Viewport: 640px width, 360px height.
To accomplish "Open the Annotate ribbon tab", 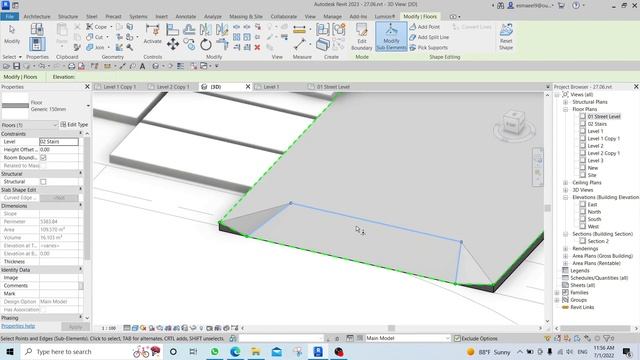I will click(186, 17).
